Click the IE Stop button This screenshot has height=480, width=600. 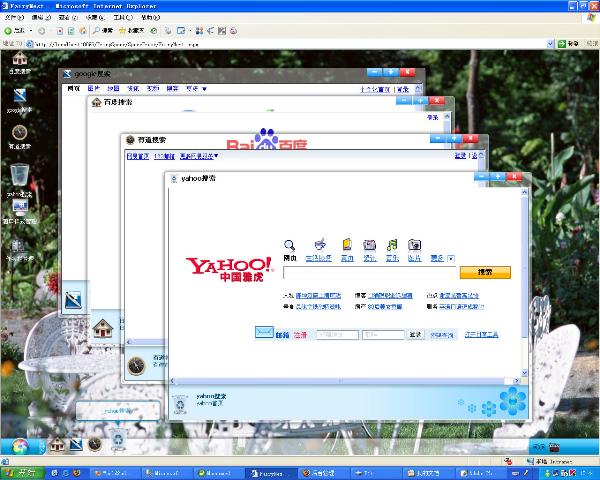60,31
